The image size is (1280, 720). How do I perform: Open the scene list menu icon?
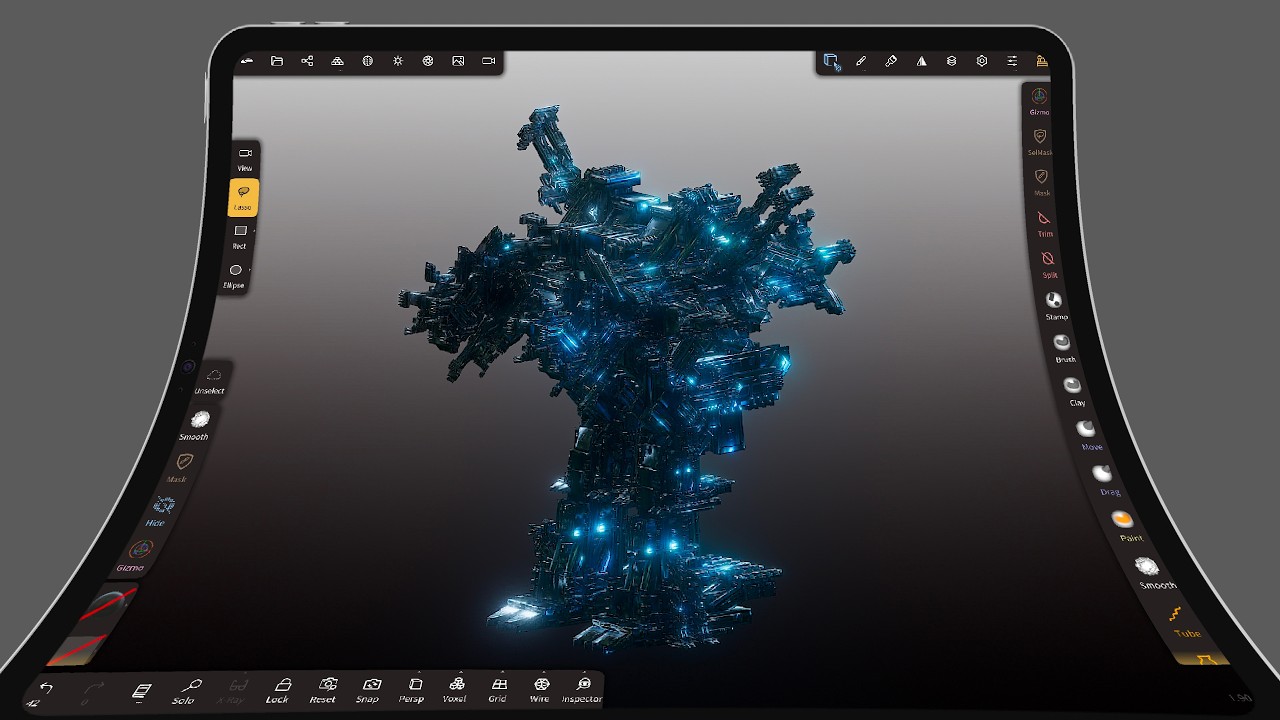(141, 691)
